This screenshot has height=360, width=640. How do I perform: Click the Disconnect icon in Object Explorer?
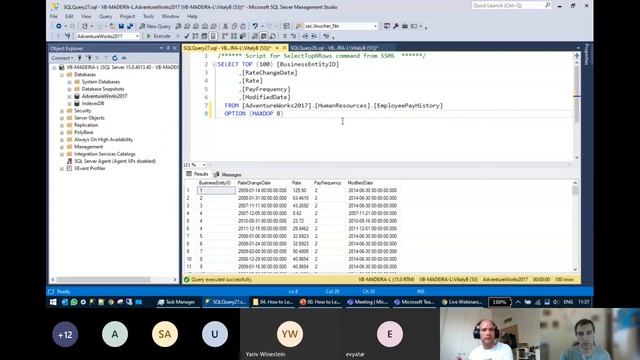(x=89, y=58)
